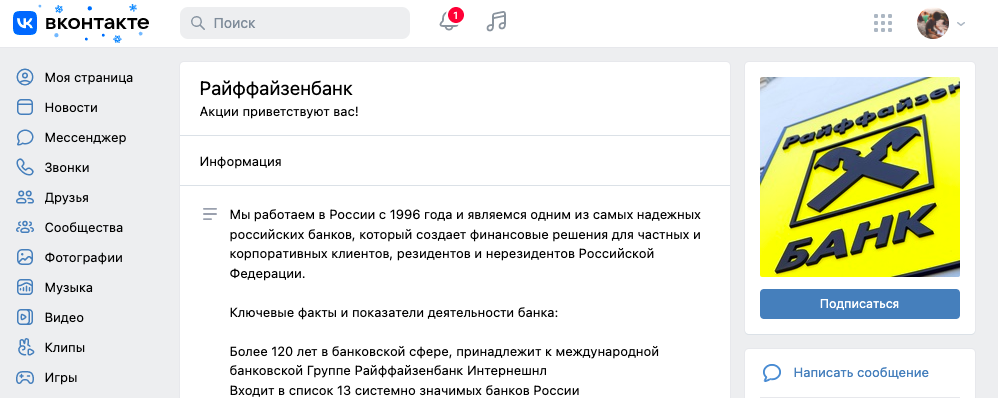
Task: Click the Видео play icon
Action: tap(25, 317)
